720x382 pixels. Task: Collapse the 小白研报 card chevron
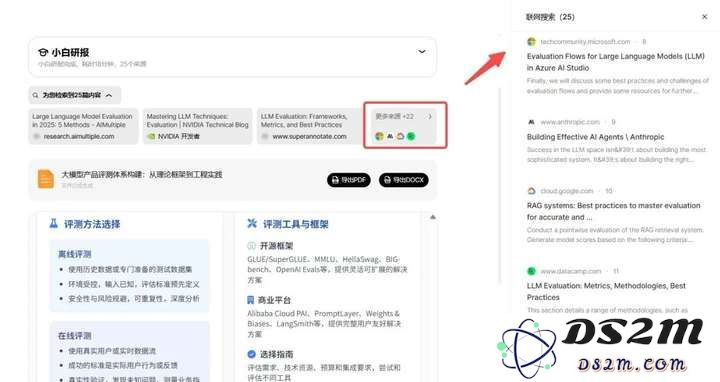click(x=422, y=51)
